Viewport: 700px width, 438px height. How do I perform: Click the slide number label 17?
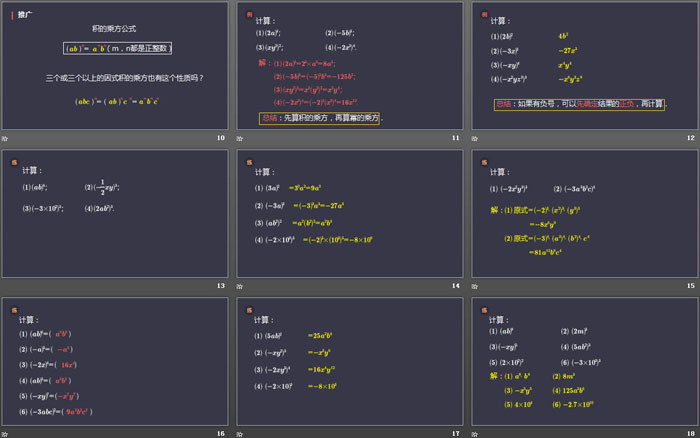coord(455,434)
